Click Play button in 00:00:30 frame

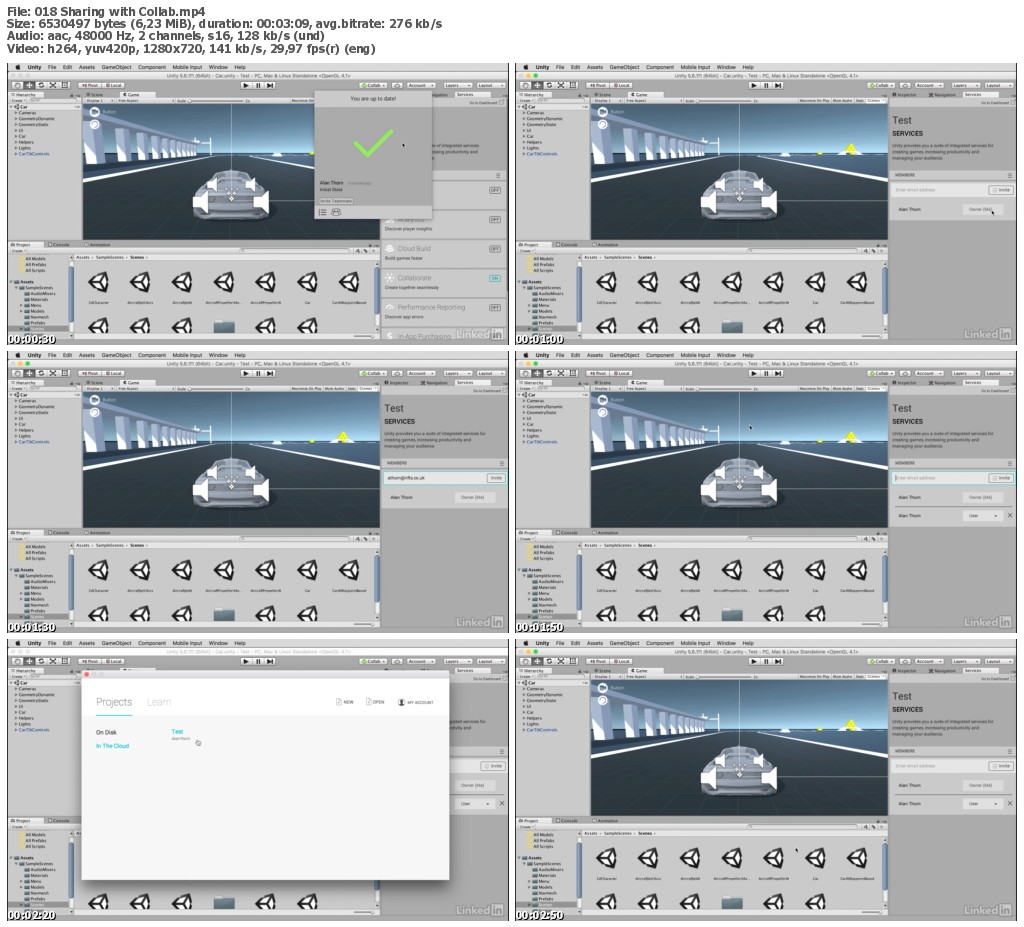(x=246, y=85)
